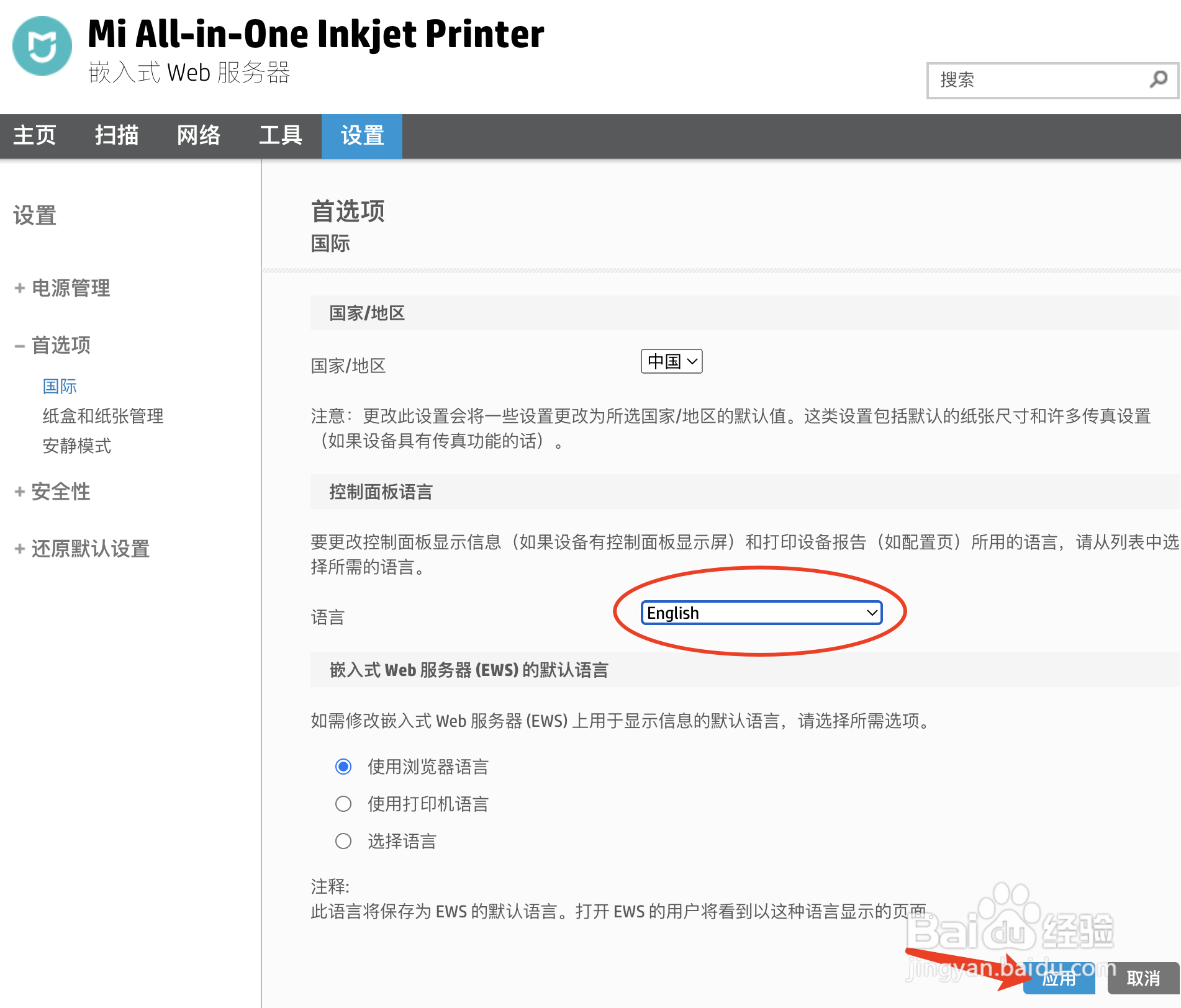Expand the 还原默认设置 section
The height and width of the screenshot is (1008, 1181).
82,549
